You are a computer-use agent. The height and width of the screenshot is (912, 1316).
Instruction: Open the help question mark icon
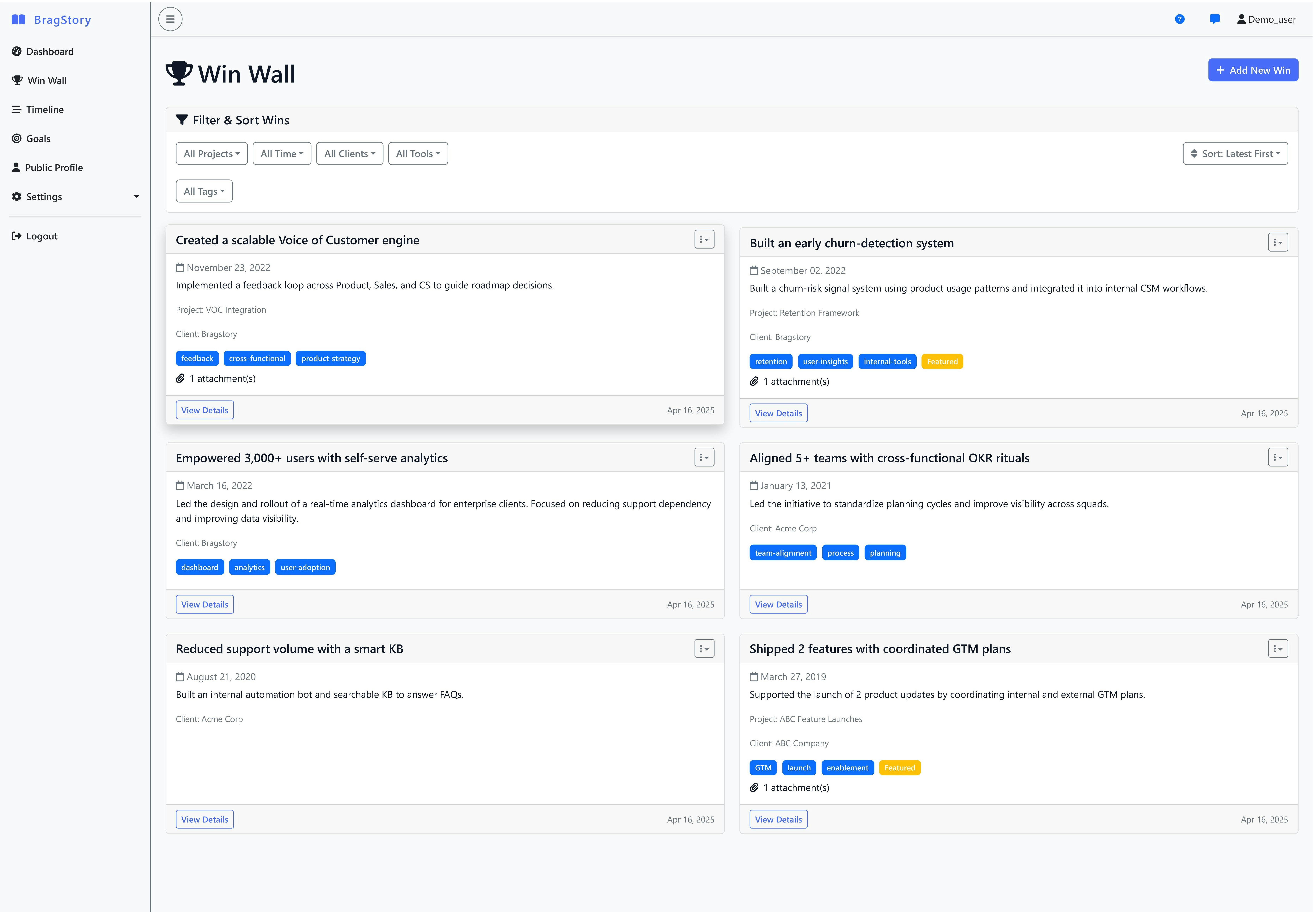(1179, 19)
